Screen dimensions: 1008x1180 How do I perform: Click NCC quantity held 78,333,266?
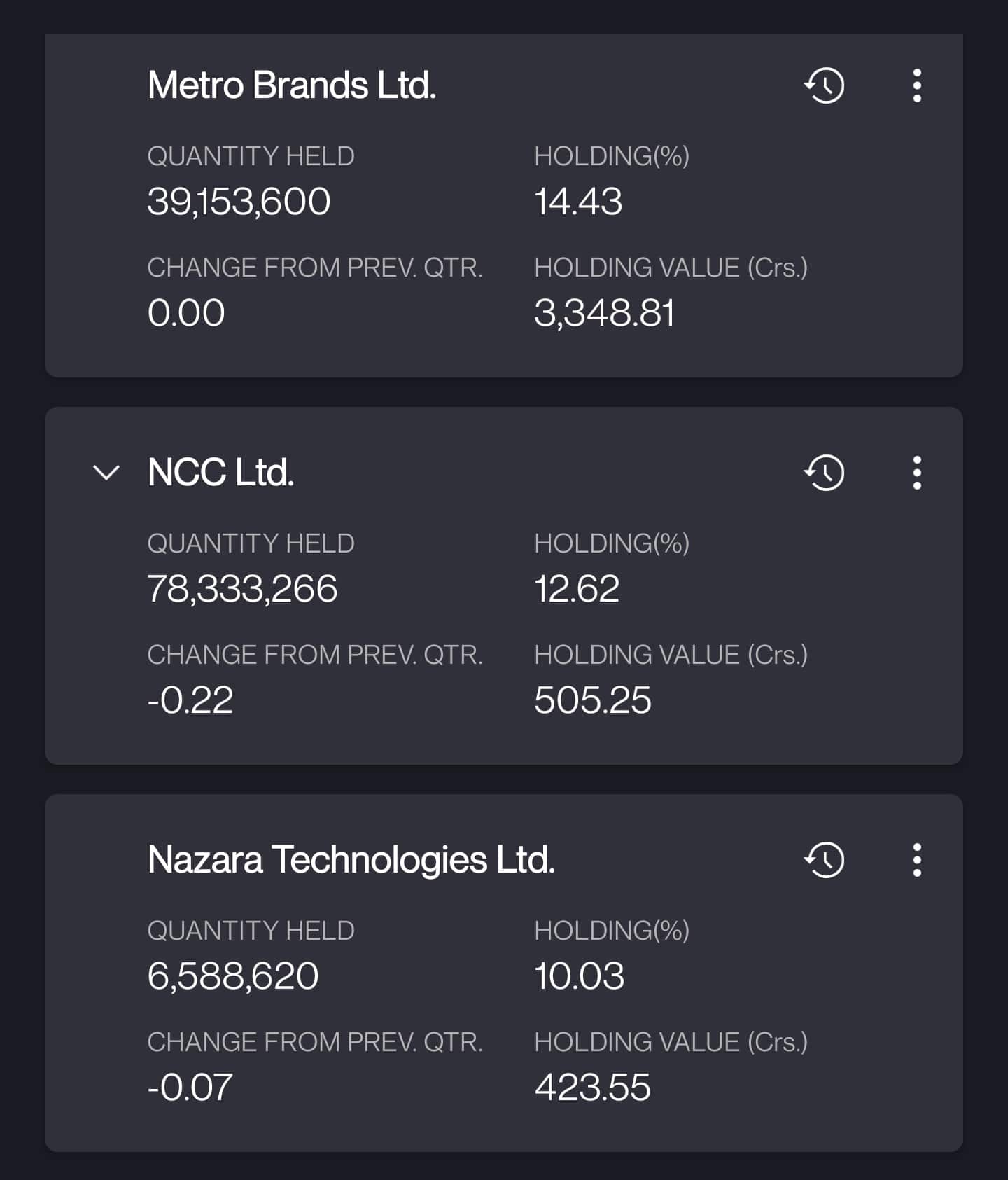[242, 589]
